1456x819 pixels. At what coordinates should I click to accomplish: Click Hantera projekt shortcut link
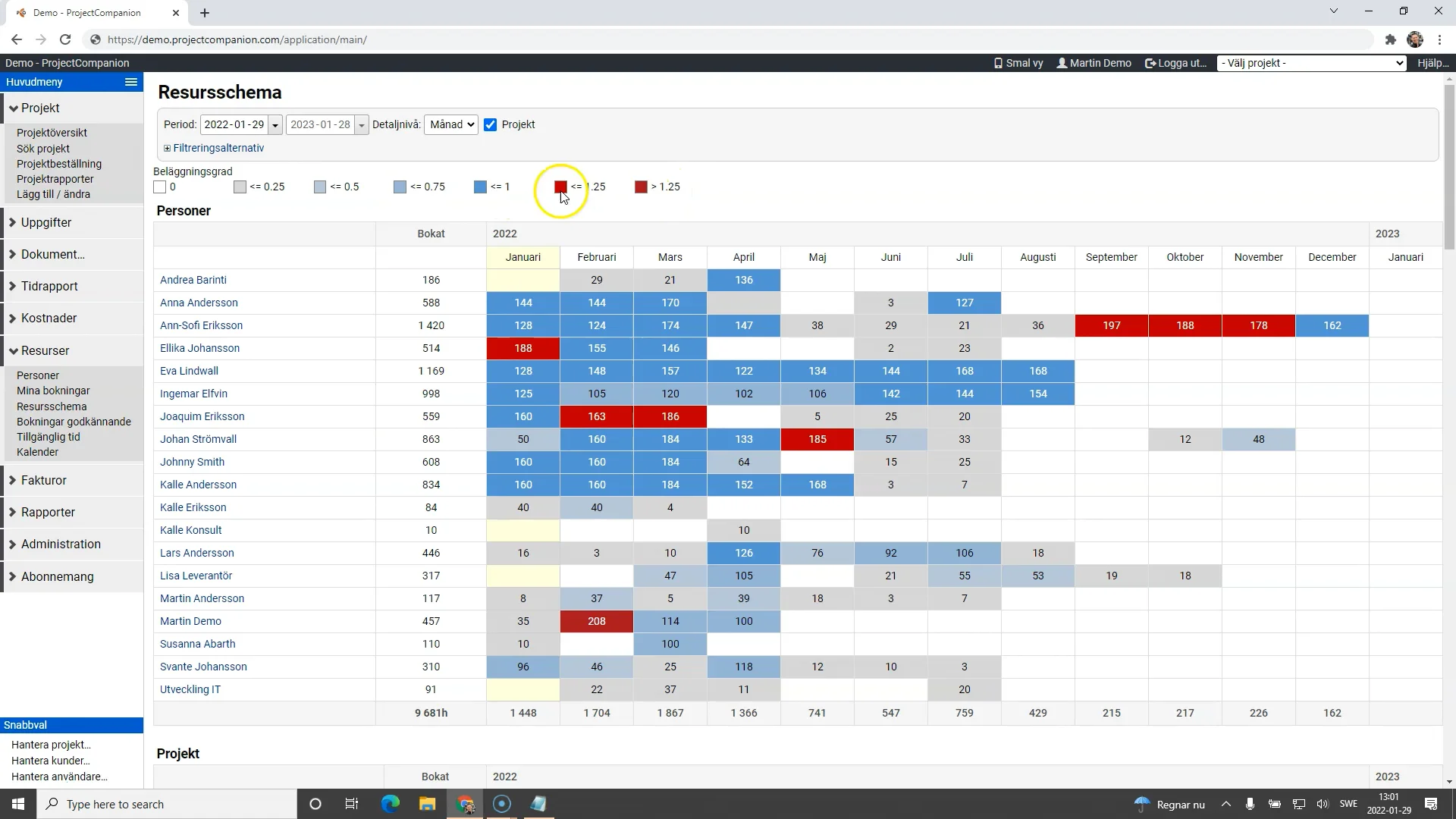[51, 745]
